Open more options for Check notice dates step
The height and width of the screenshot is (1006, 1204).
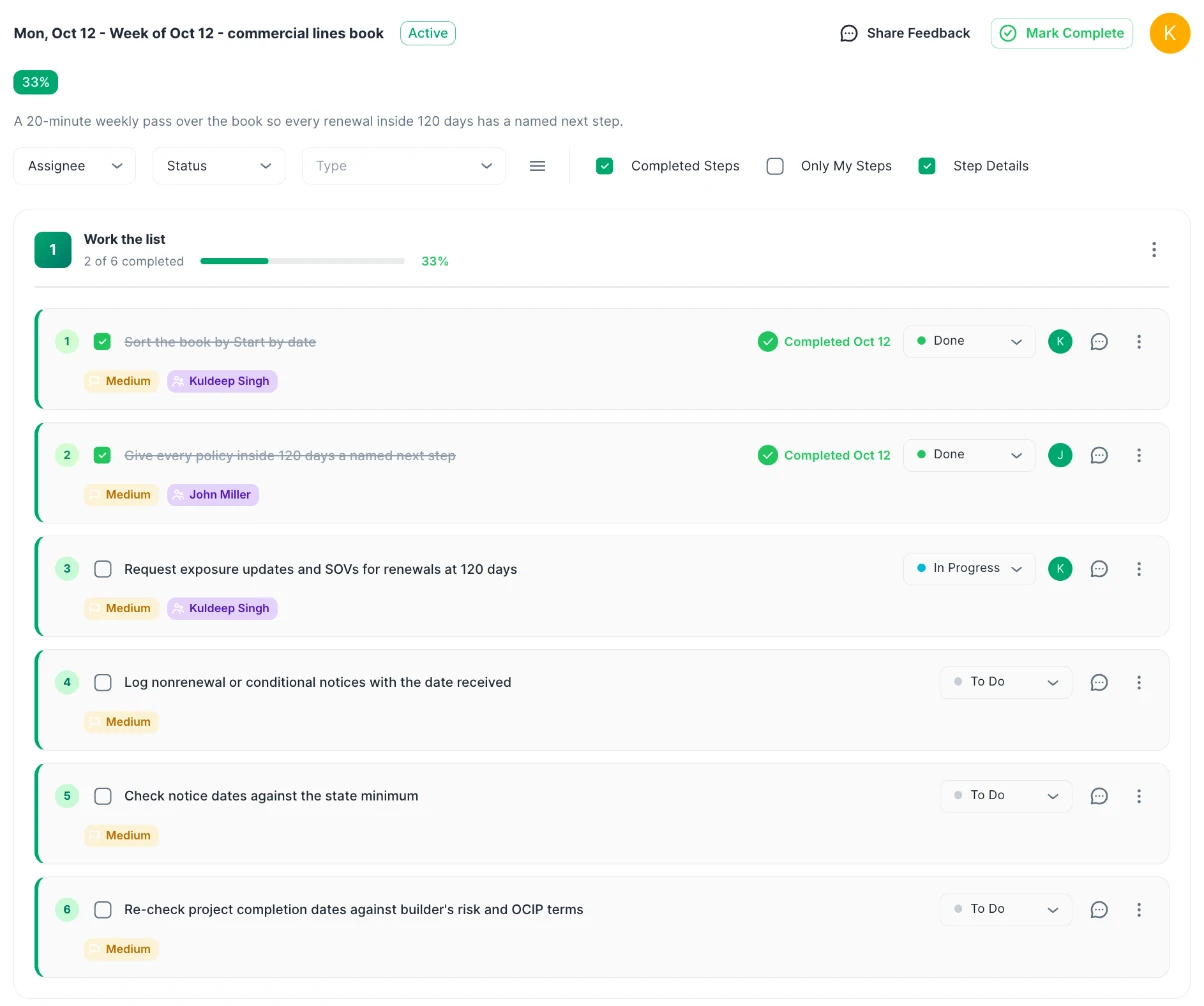[1139, 796]
